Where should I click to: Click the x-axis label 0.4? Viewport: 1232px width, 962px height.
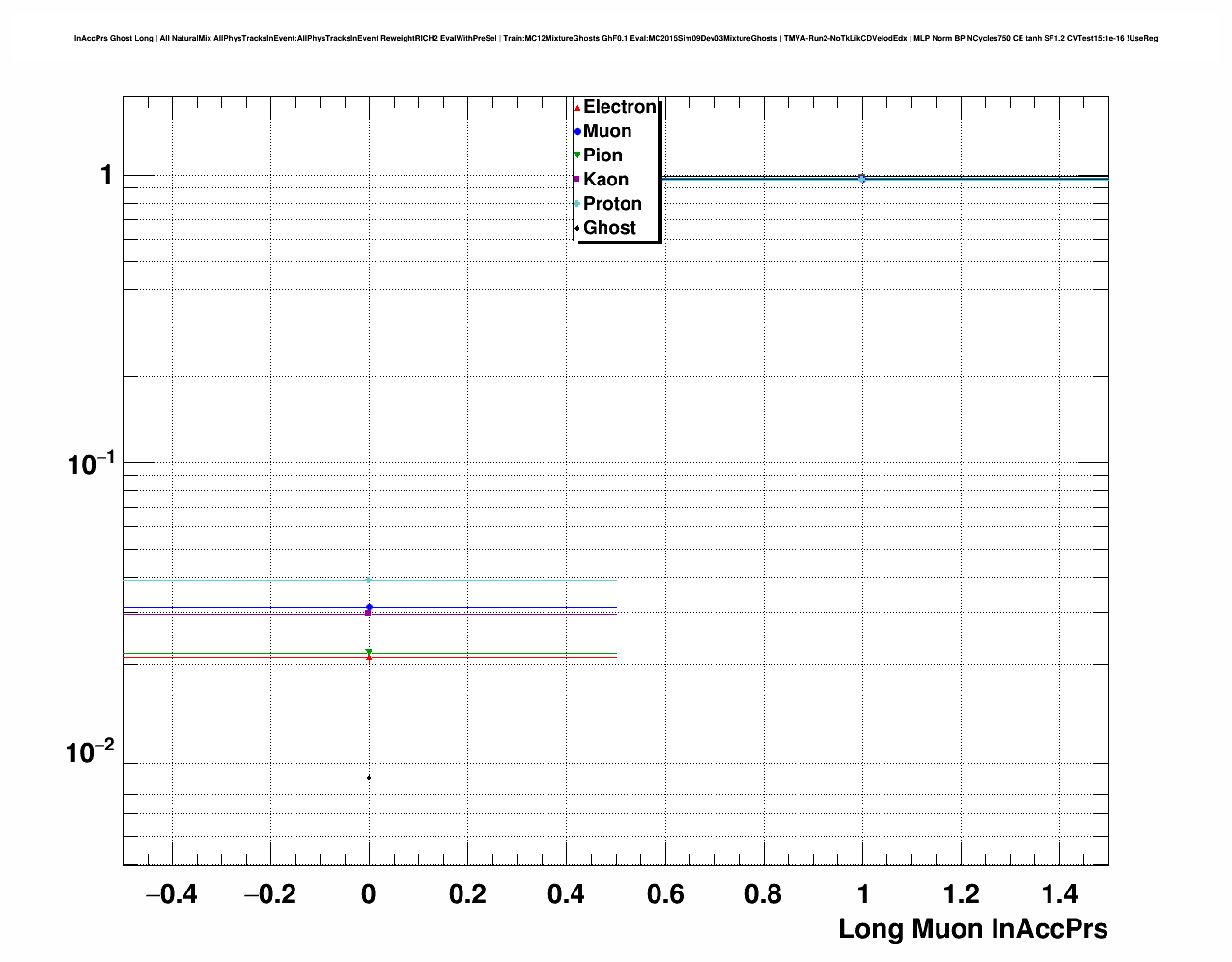pos(567,894)
